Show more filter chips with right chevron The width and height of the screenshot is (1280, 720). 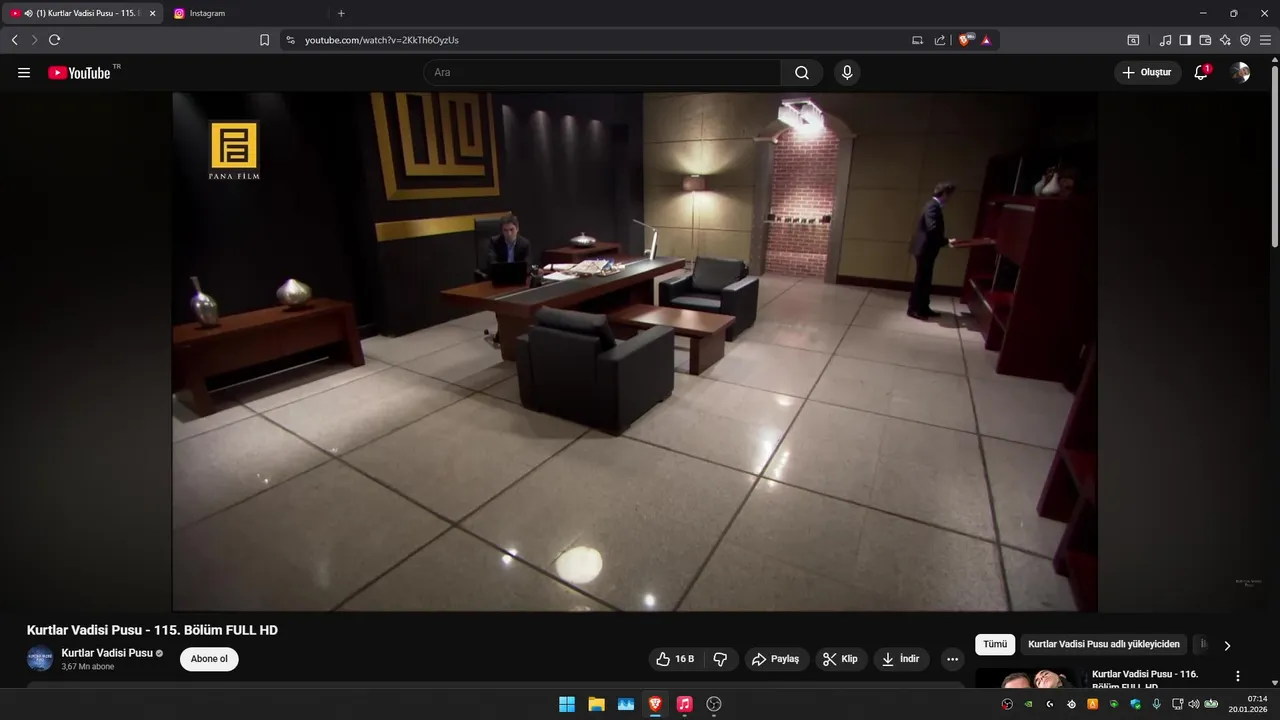pos(1227,646)
